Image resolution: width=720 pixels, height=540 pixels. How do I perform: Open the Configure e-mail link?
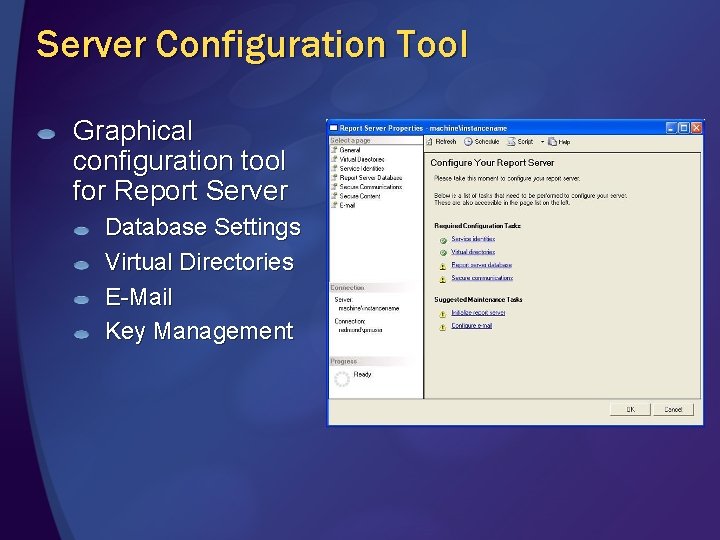point(472,326)
